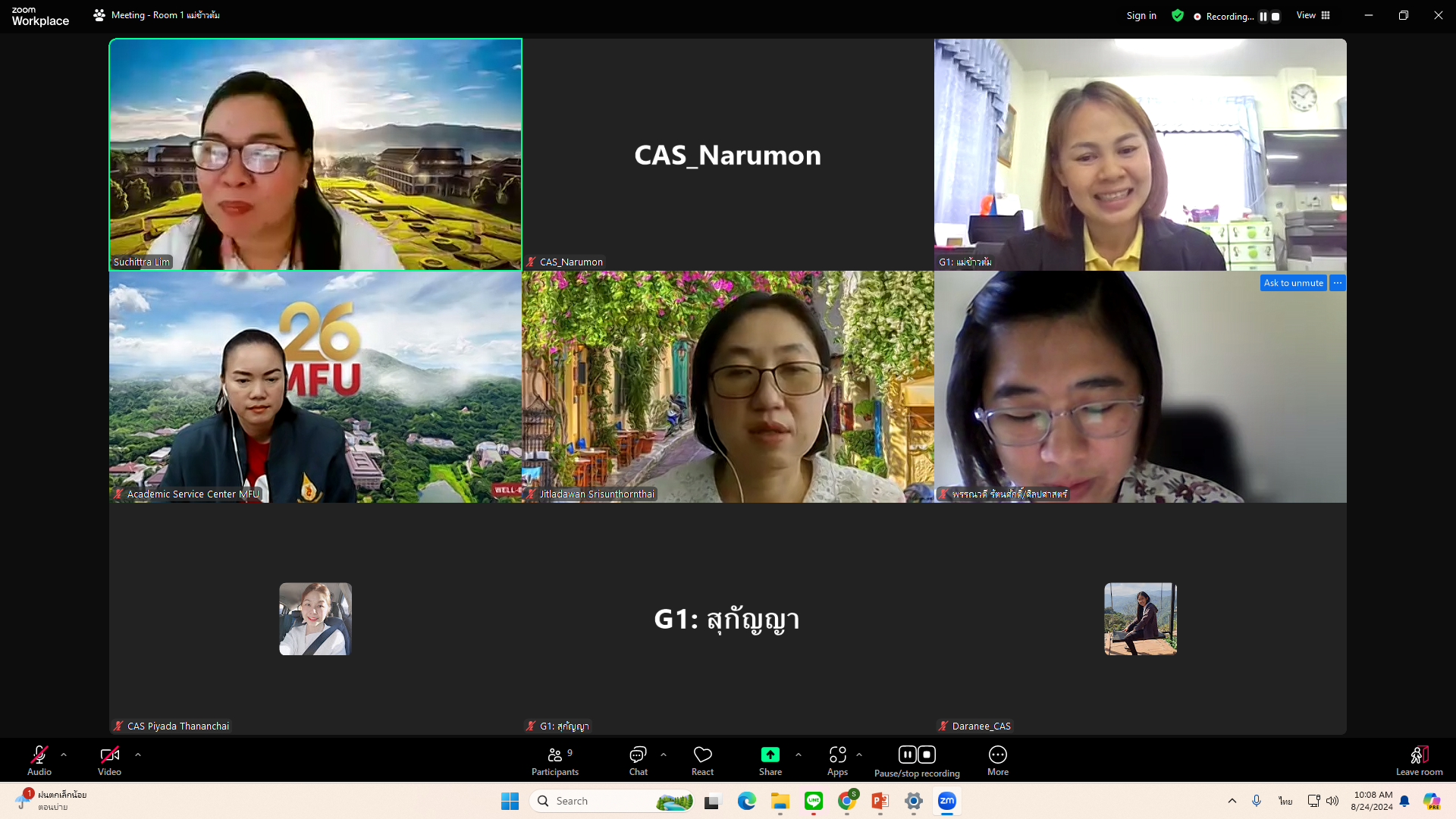Click the Sign in link
This screenshot has width=1456, height=819.
1141,15
